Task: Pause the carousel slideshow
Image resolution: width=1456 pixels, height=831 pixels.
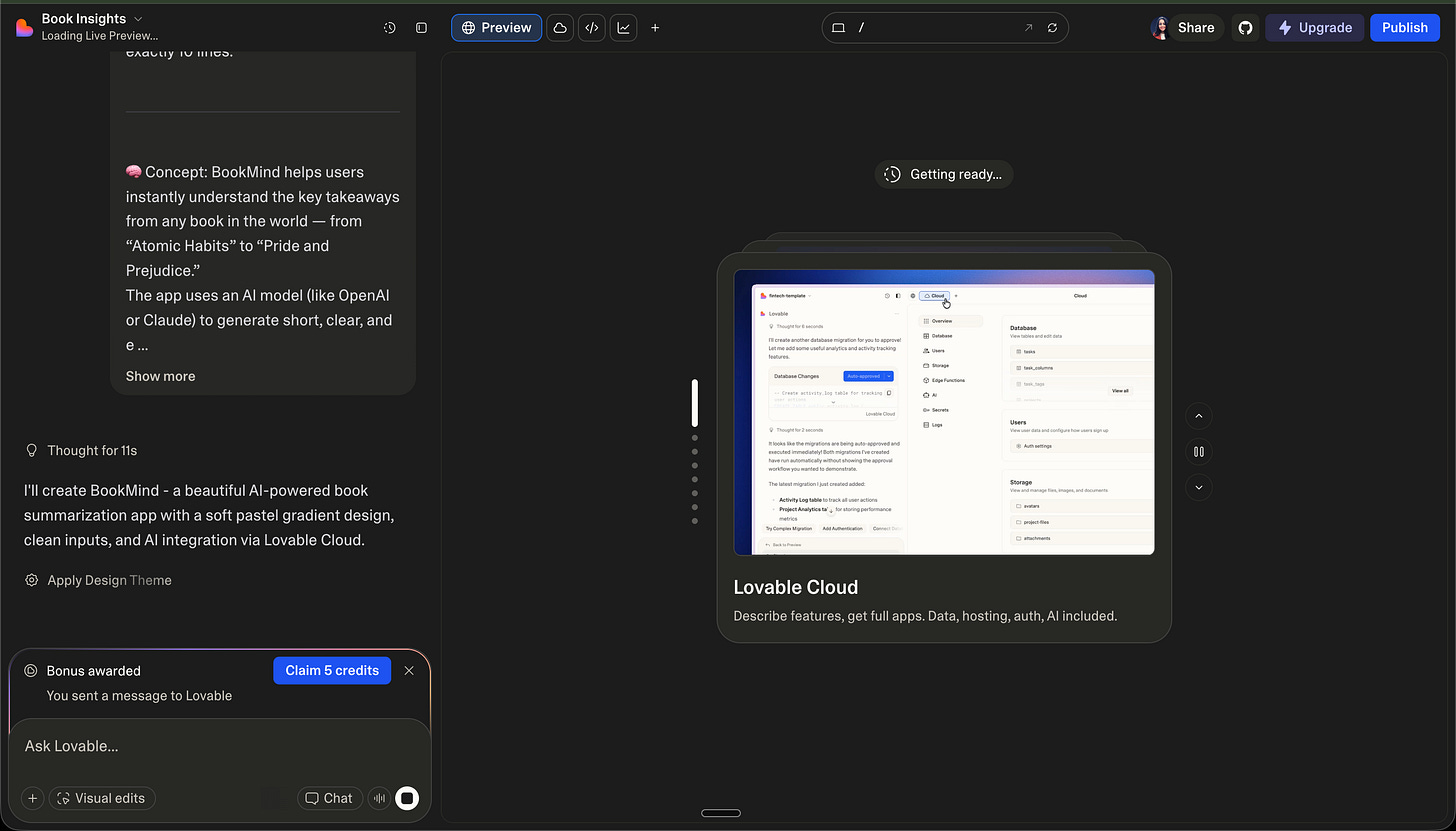Action: [x=1198, y=452]
